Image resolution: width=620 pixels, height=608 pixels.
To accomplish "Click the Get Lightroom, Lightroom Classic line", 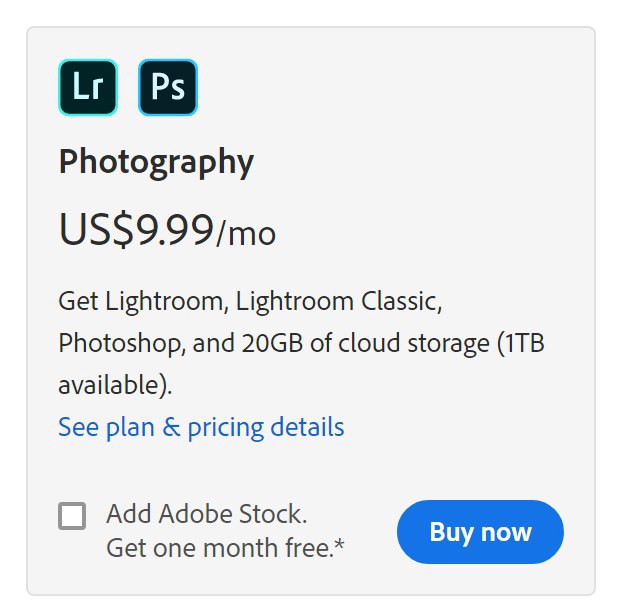I will tap(250, 302).
